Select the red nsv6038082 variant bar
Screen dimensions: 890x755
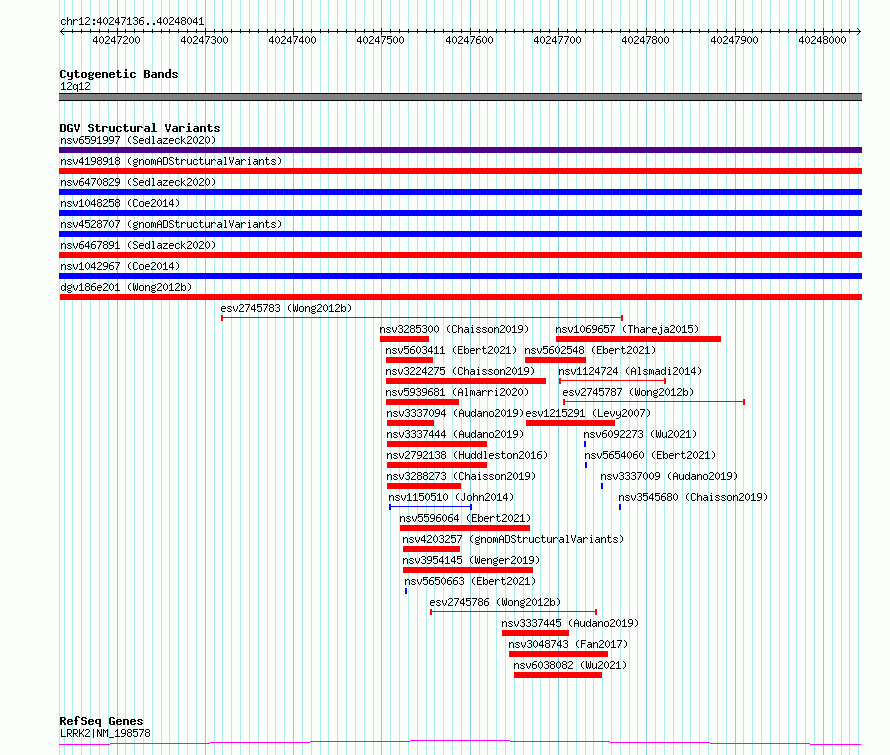(558, 676)
